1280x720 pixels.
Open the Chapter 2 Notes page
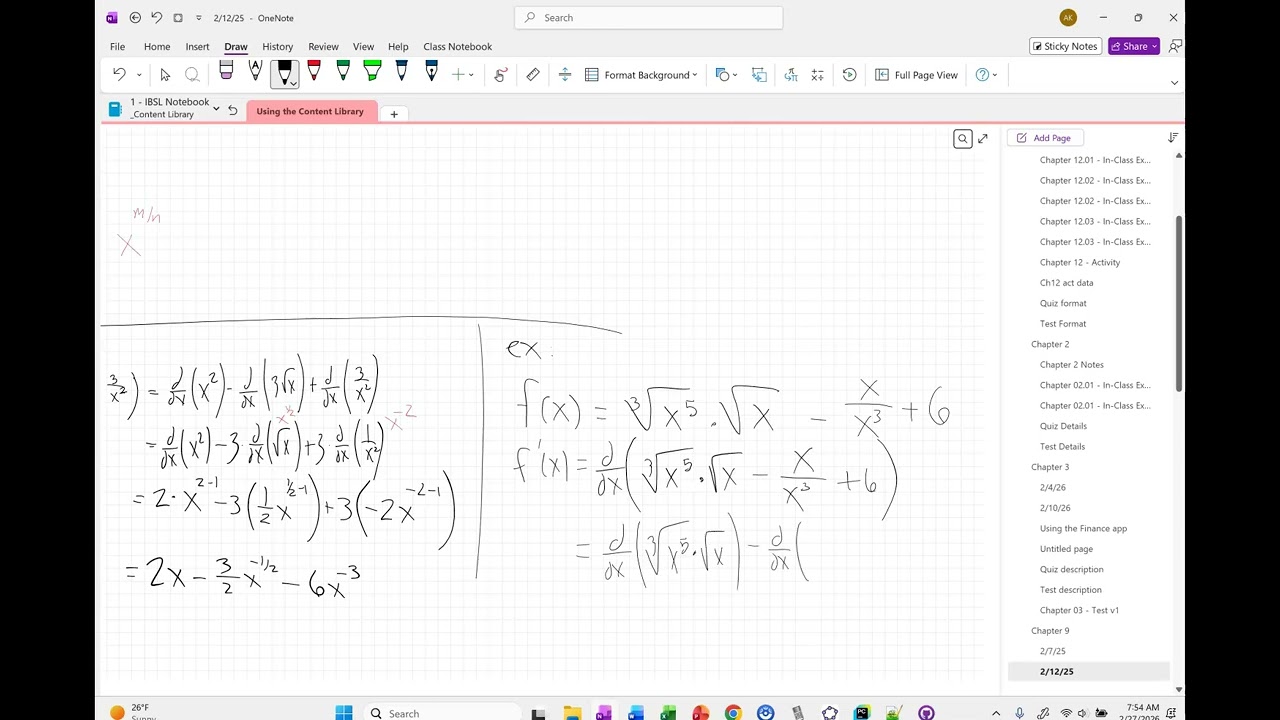click(x=1071, y=365)
